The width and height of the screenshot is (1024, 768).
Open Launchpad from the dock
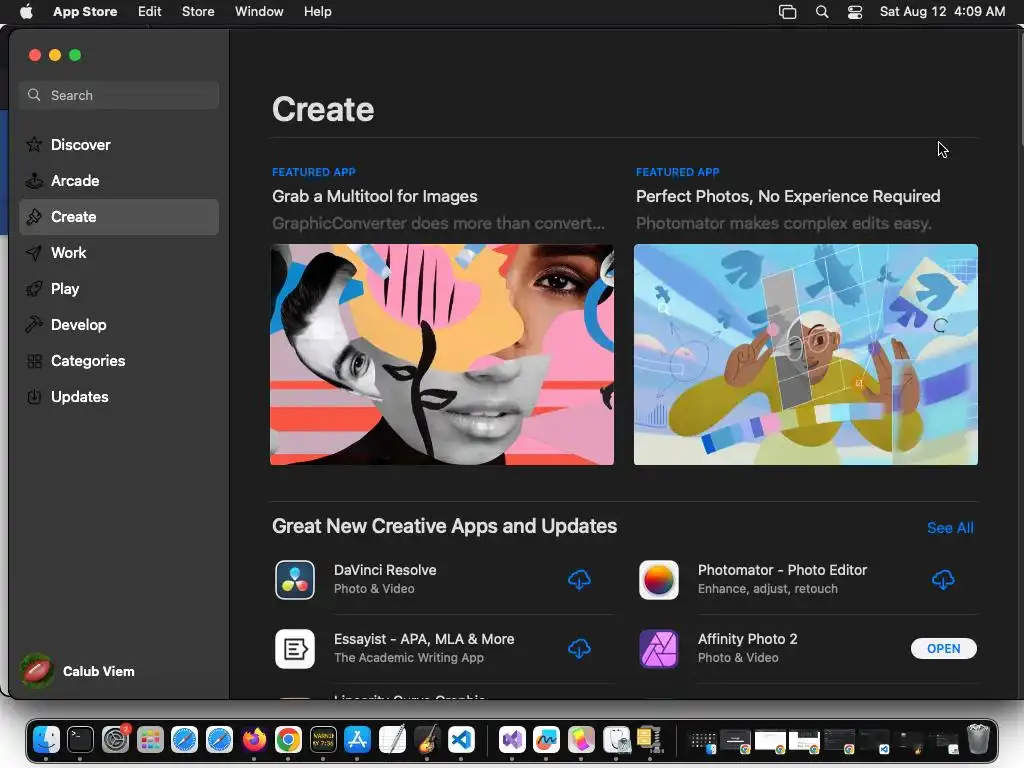coord(150,740)
